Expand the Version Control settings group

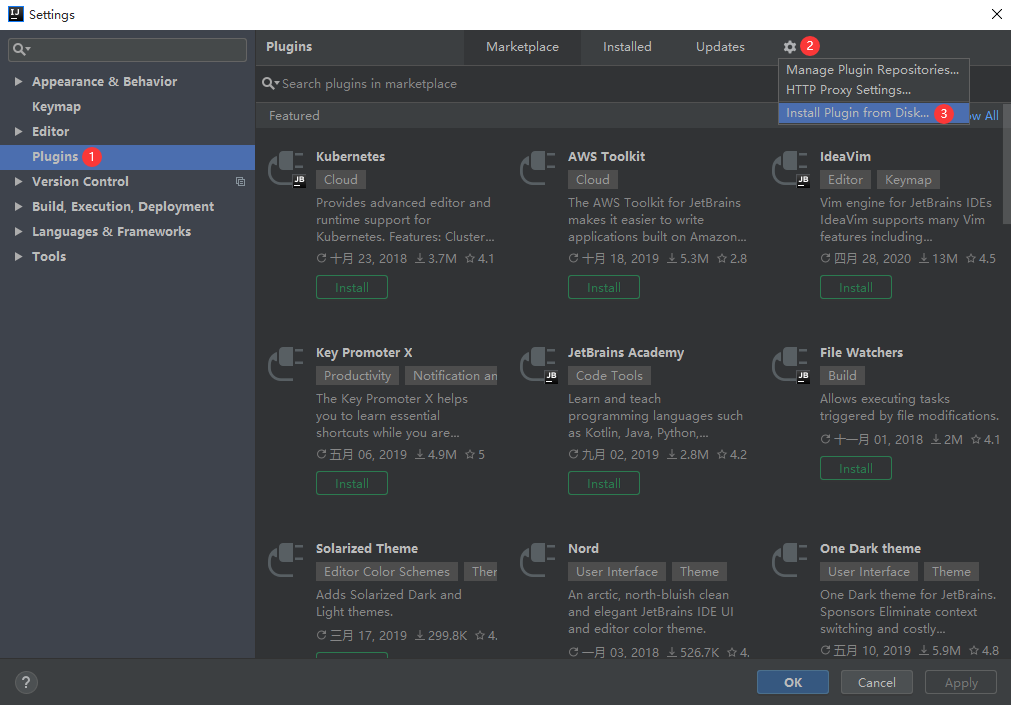coord(19,182)
